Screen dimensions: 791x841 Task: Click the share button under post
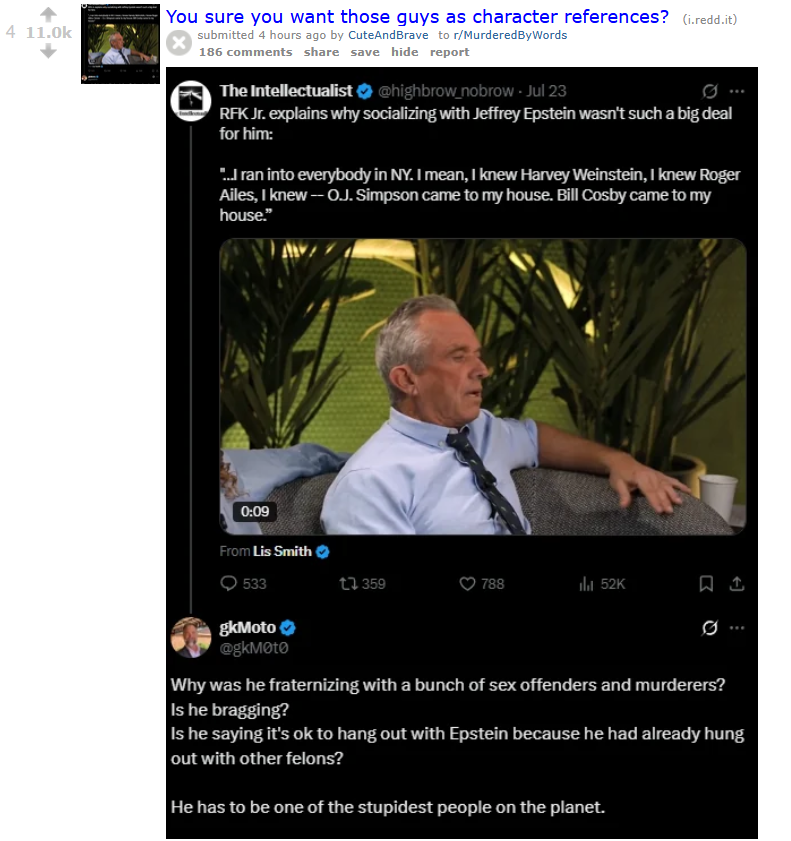click(321, 52)
